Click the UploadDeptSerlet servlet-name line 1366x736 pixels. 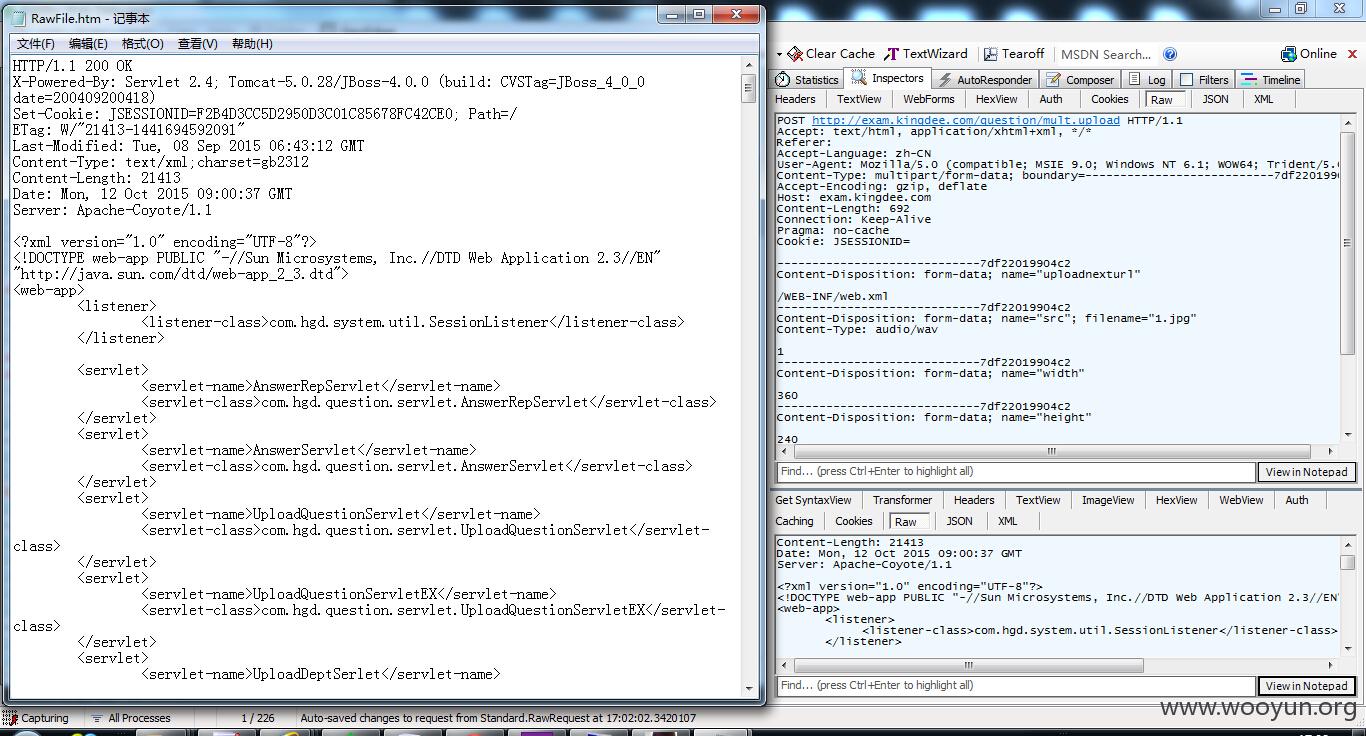(x=320, y=674)
